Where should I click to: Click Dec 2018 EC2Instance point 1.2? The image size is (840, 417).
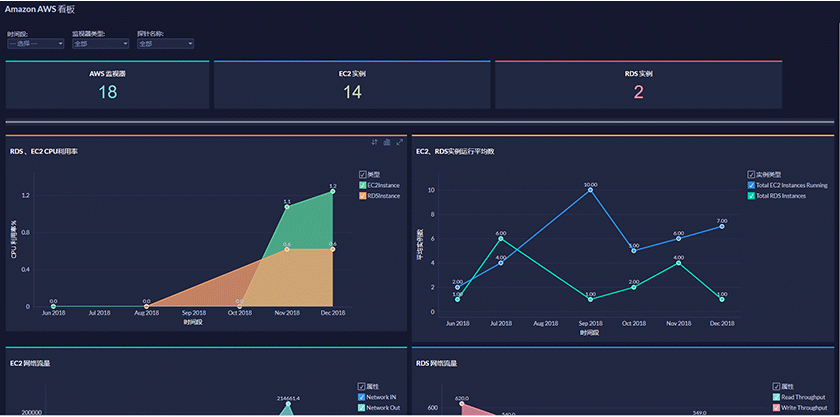point(333,191)
